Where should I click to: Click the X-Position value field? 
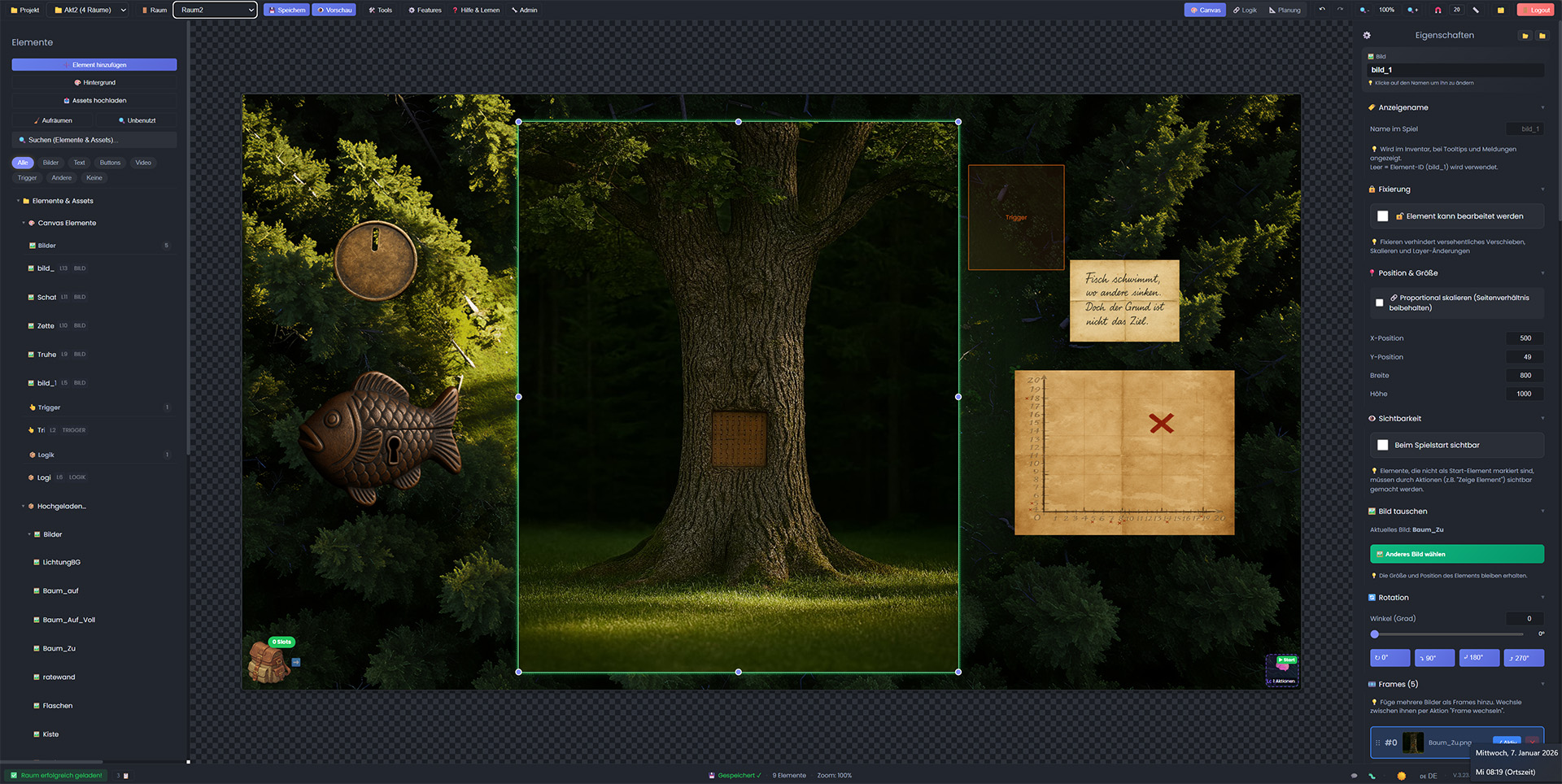pyautogui.click(x=1525, y=338)
